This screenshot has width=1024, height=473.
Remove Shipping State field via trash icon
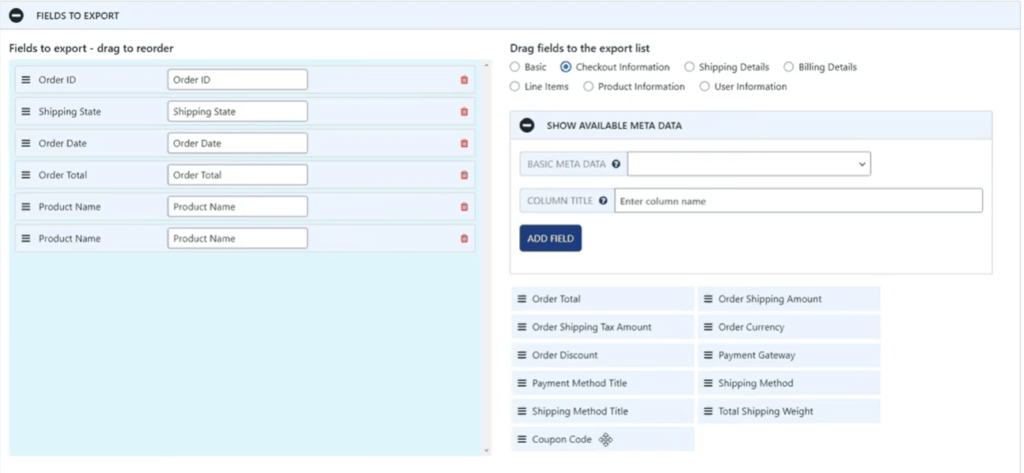(x=464, y=112)
